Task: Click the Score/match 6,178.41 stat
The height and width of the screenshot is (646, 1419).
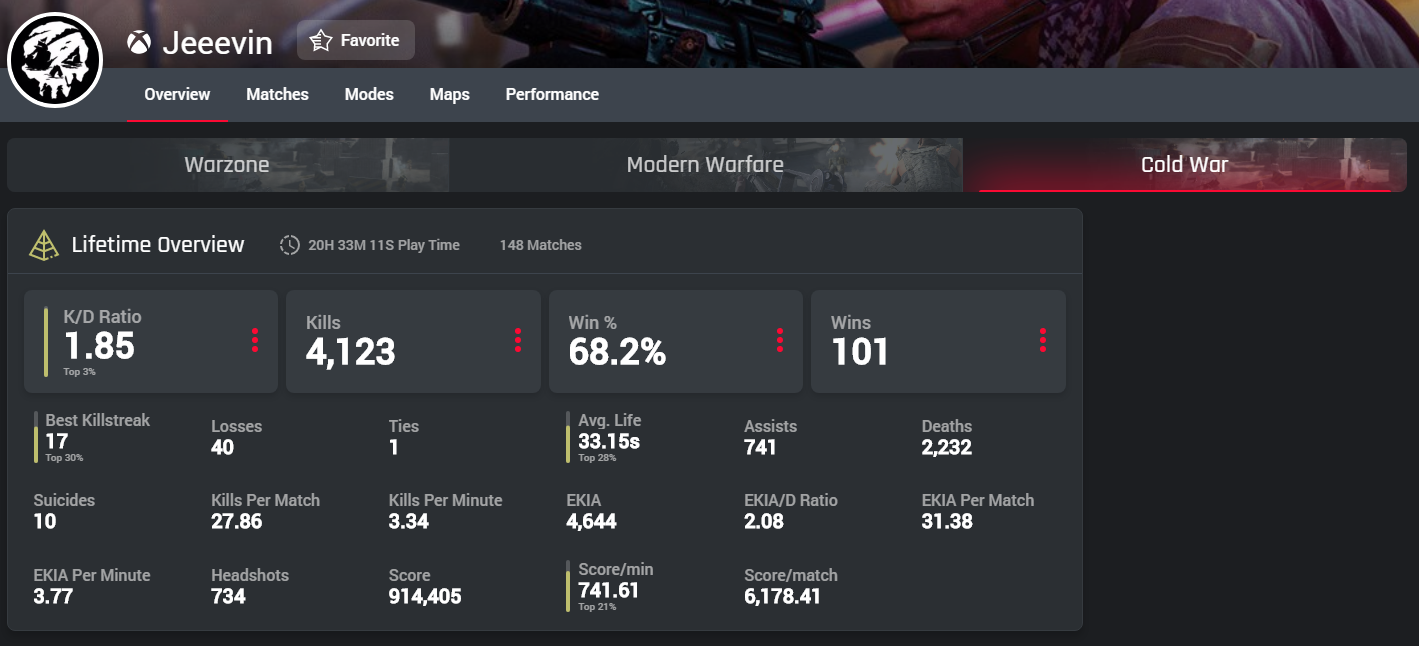Action: click(791, 586)
